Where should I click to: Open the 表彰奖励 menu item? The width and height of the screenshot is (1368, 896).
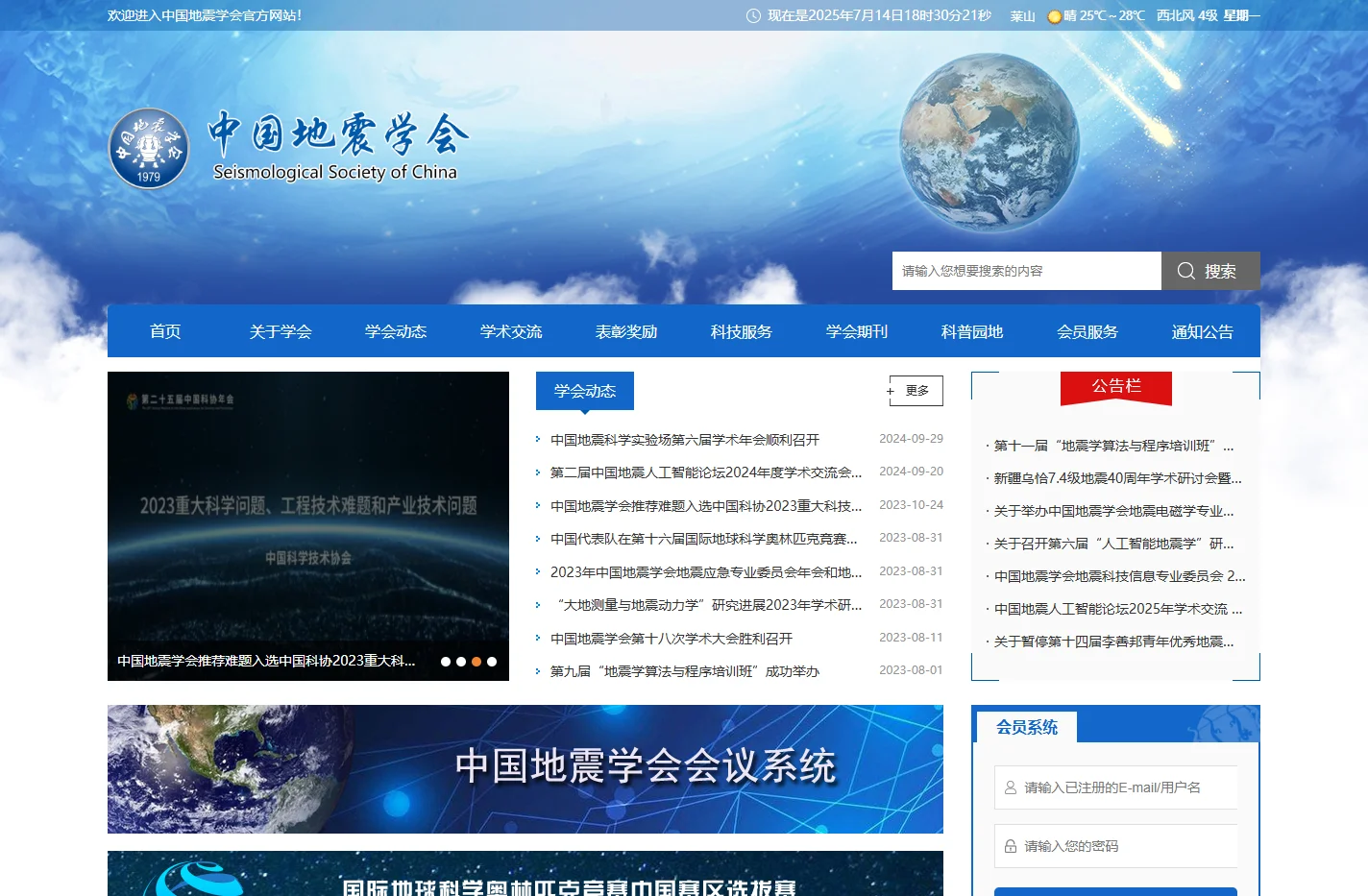(626, 331)
